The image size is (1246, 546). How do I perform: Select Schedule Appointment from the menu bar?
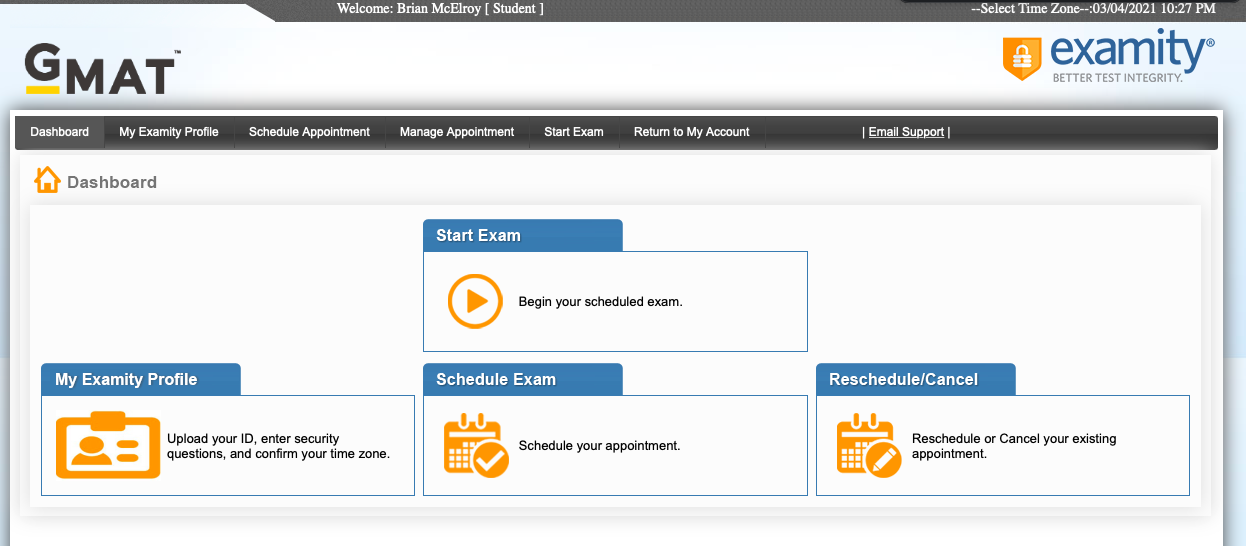[x=309, y=132]
